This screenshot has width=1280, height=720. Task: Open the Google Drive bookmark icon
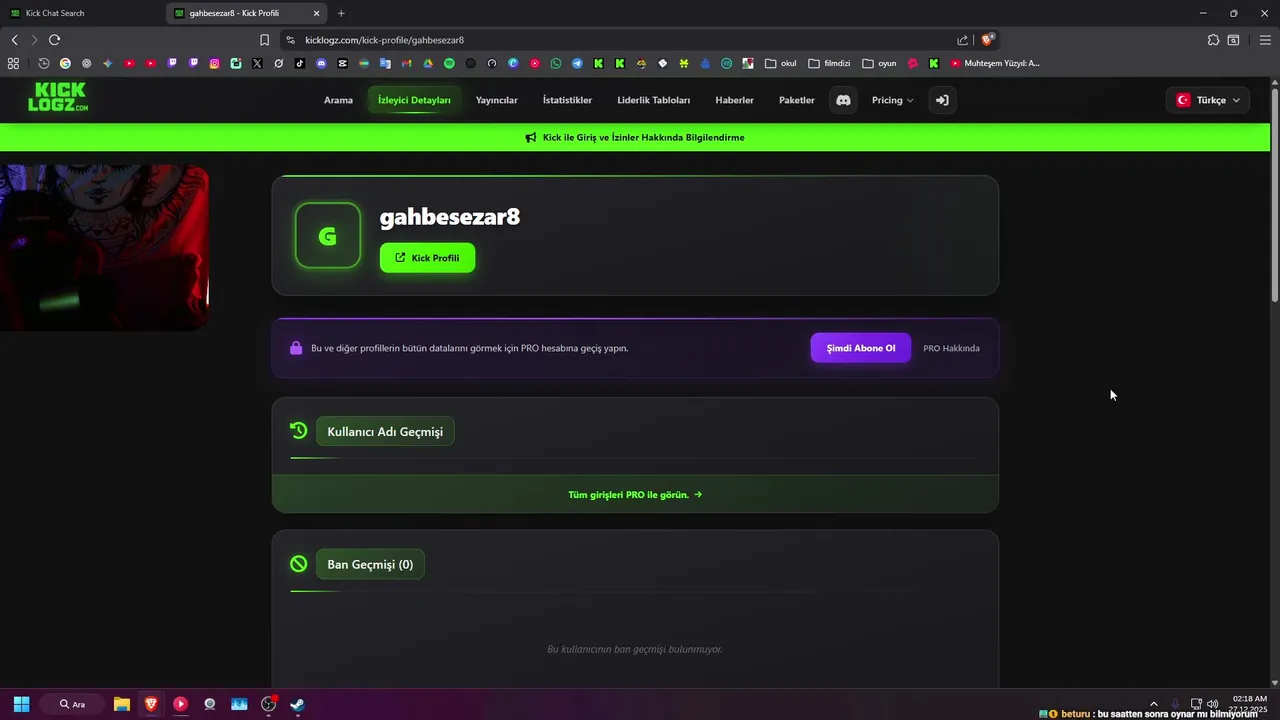click(428, 63)
